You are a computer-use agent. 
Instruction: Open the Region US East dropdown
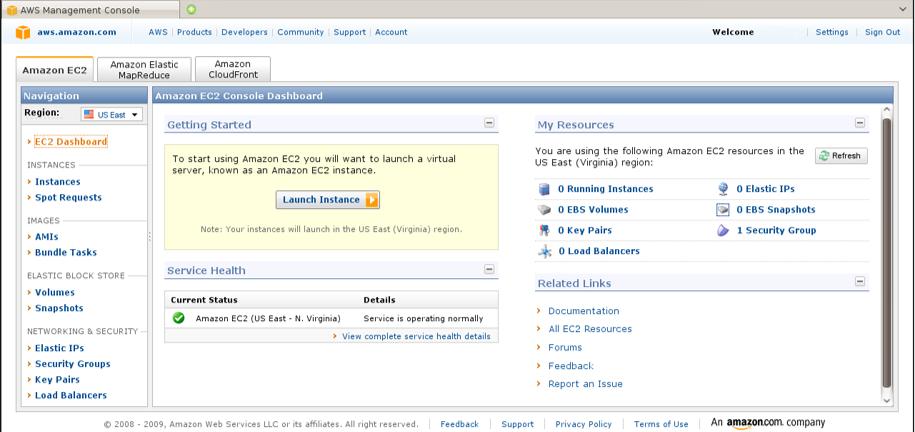pyautogui.click(x=111, y=115)
